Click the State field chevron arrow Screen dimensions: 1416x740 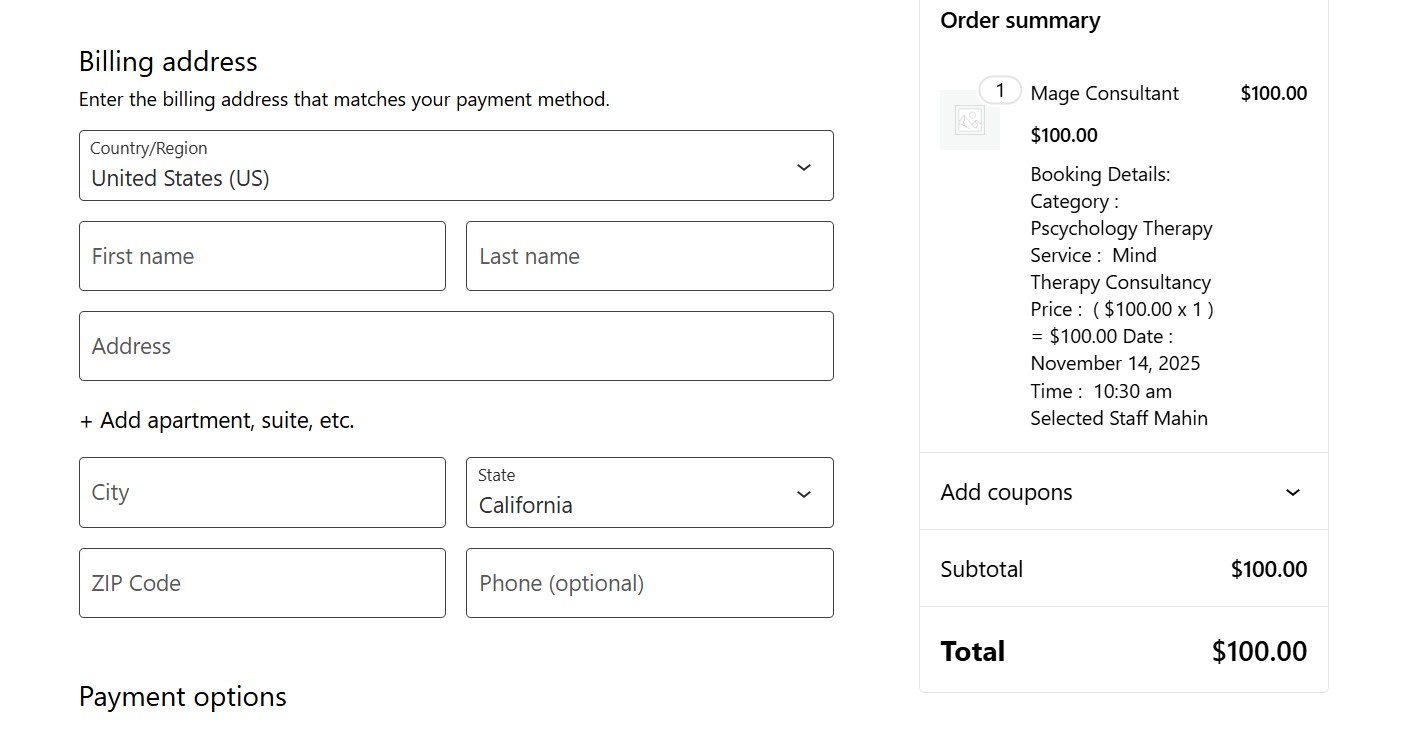tap(803, 494)
